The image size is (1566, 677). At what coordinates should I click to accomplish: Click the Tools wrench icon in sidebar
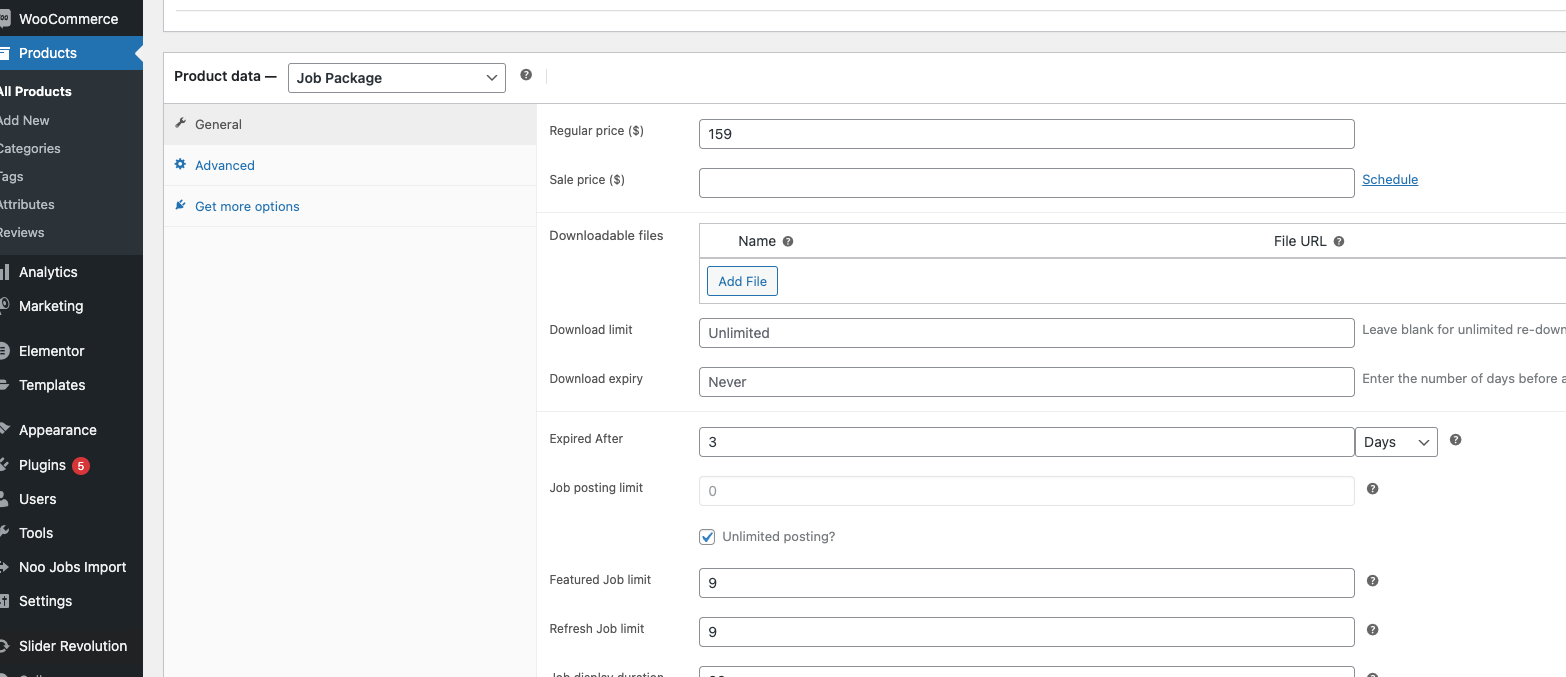(x=4, y=533)
